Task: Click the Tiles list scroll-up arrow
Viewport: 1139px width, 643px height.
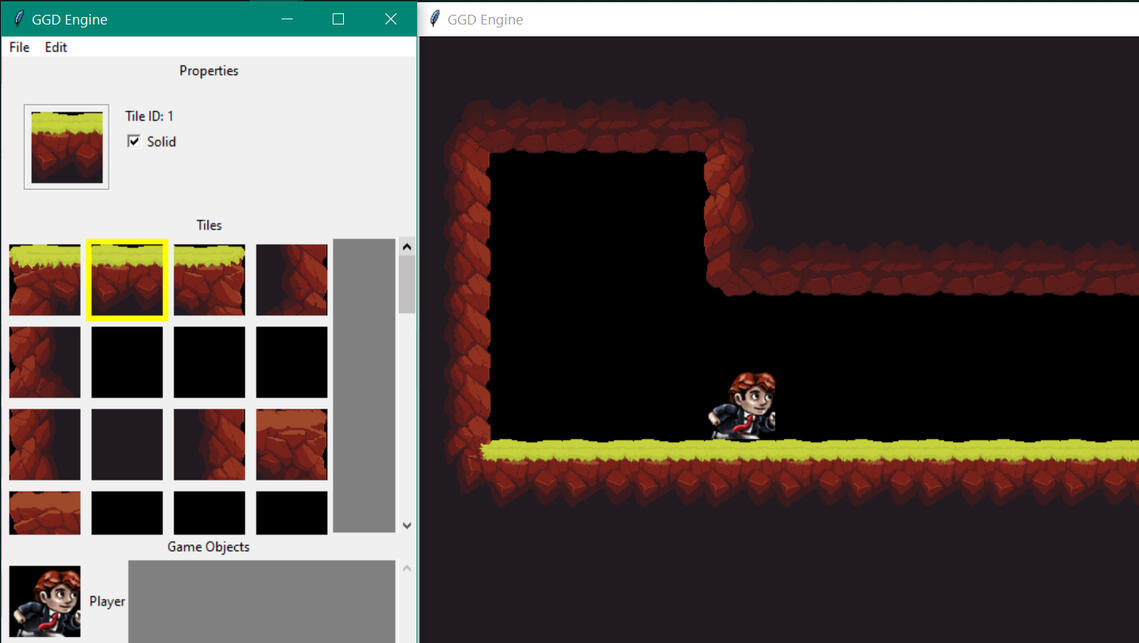Action: 406,246
